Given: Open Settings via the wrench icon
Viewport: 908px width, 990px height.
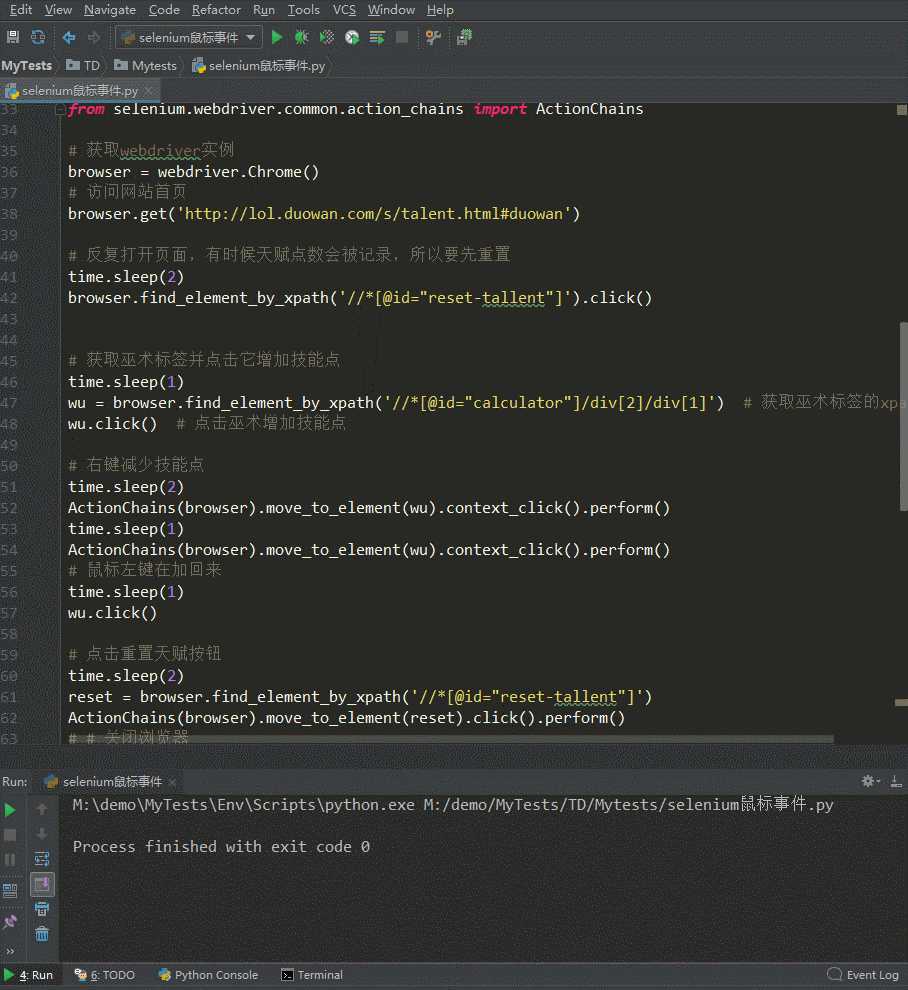Looking at the screenshot, I should click(x=433, y=37).
